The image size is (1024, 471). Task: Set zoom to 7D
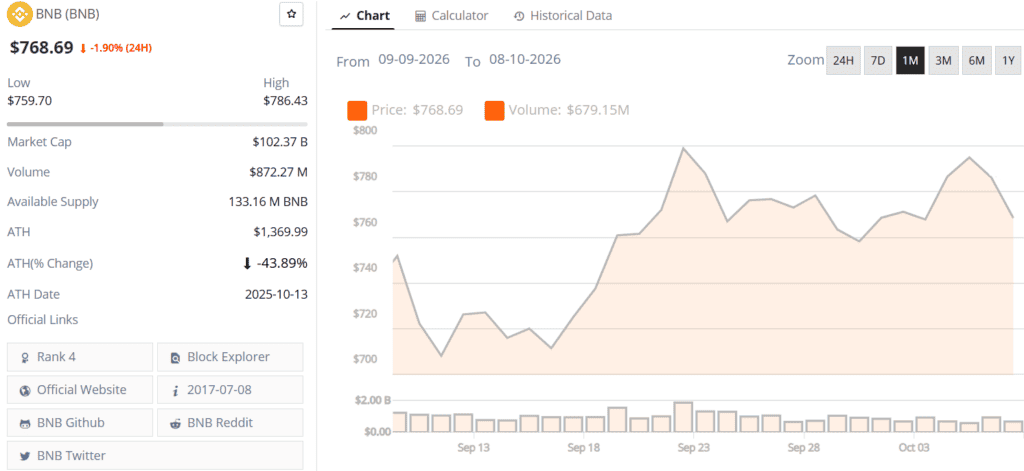[x=878, y=60]
